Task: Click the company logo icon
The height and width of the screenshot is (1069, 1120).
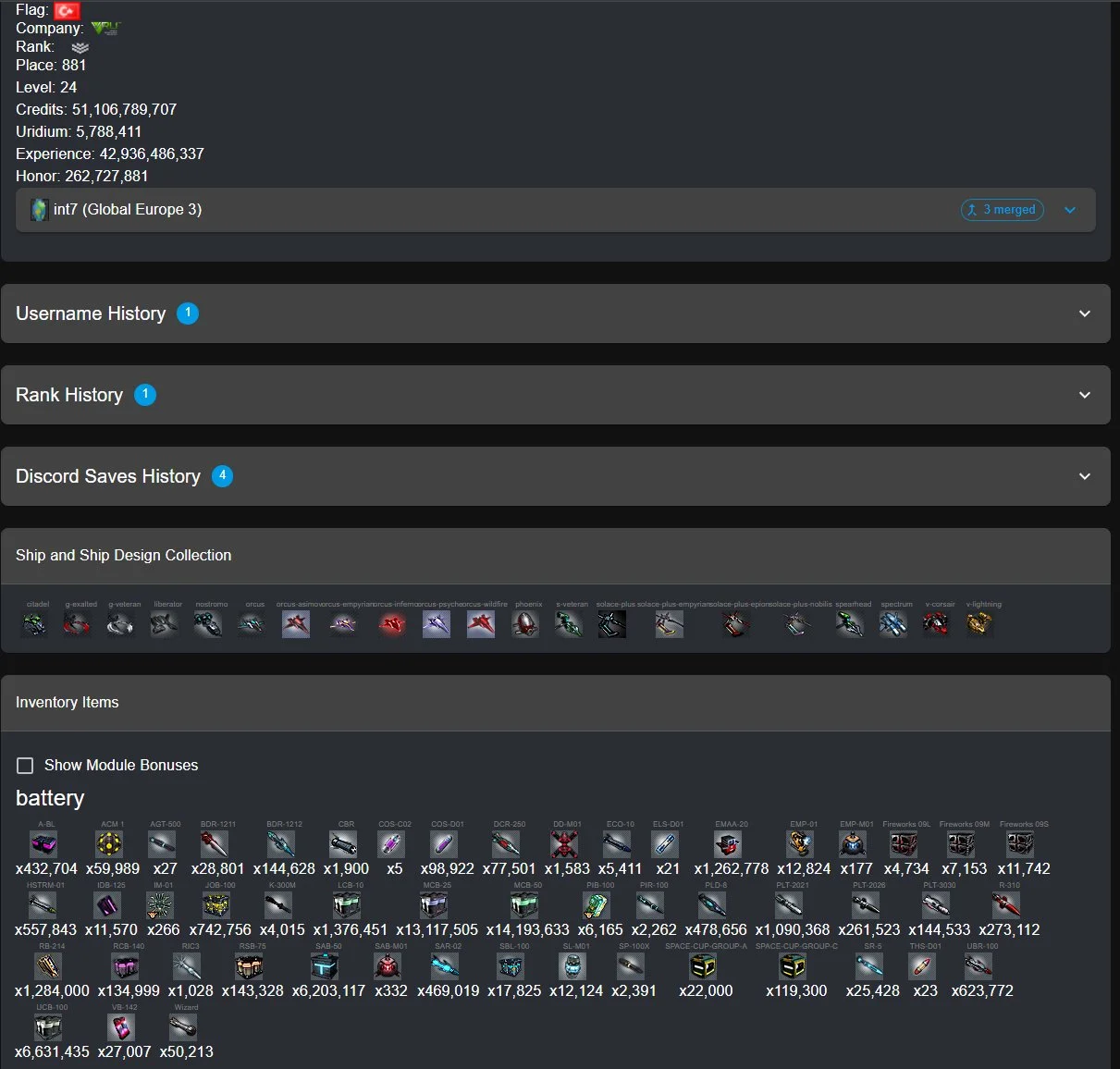Action: [105, 29]
